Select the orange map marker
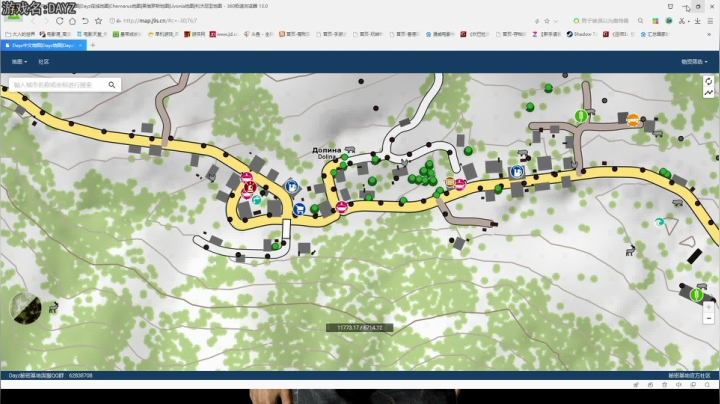The image size is (720, 404). point(633,120)
